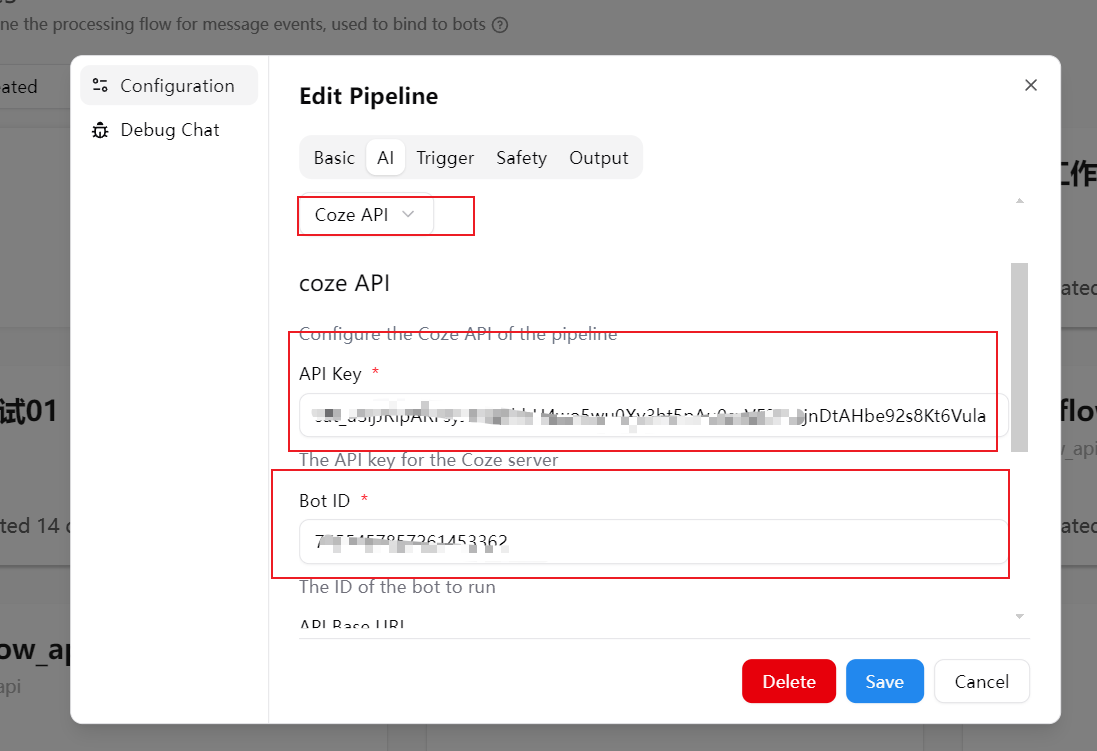Click the scrollbar up arrow
Screen dimensions: 1097x751
(x=1019, y=201)
